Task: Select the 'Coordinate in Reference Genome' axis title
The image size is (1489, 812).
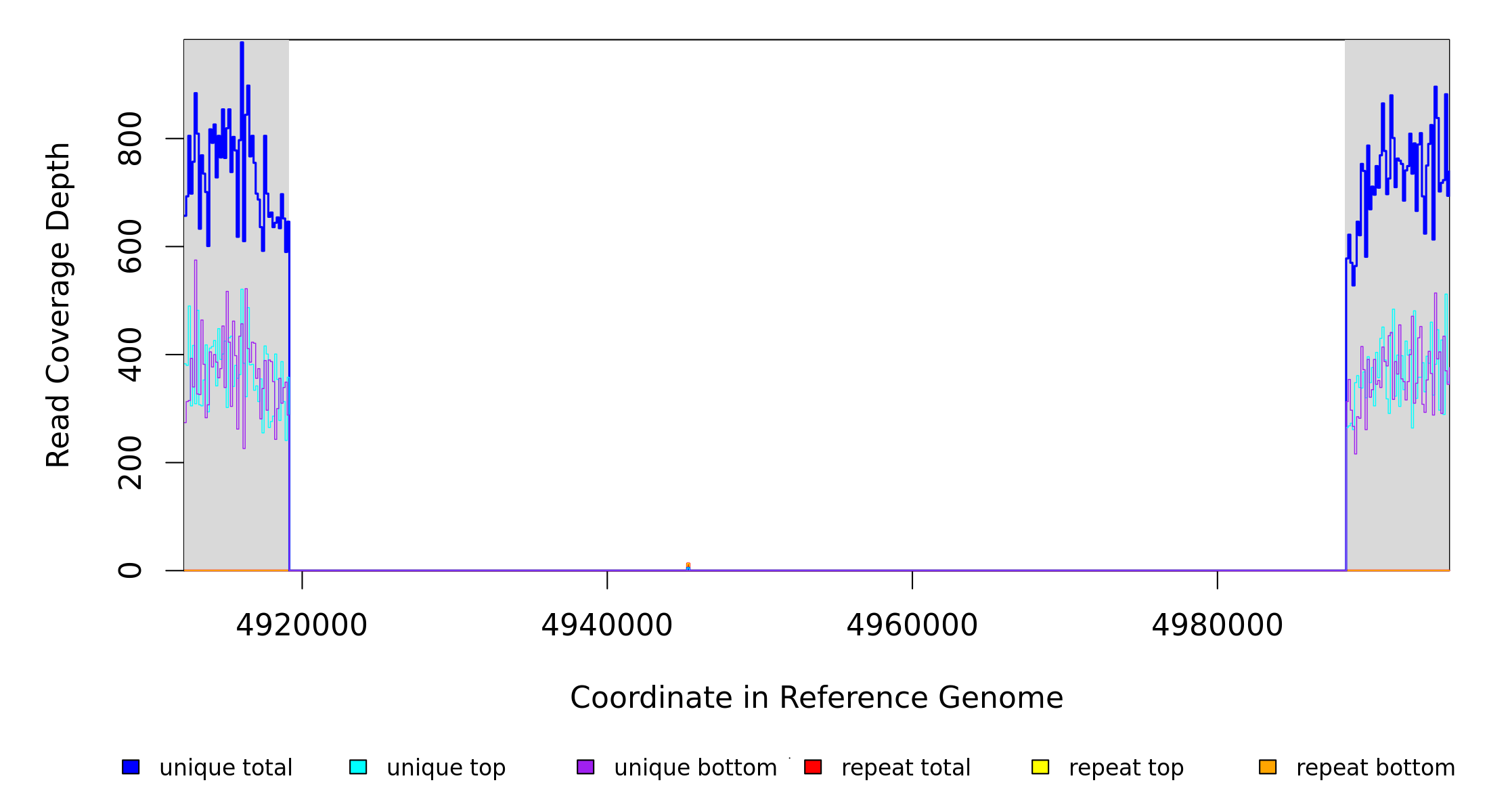Action: pos(816,698)
